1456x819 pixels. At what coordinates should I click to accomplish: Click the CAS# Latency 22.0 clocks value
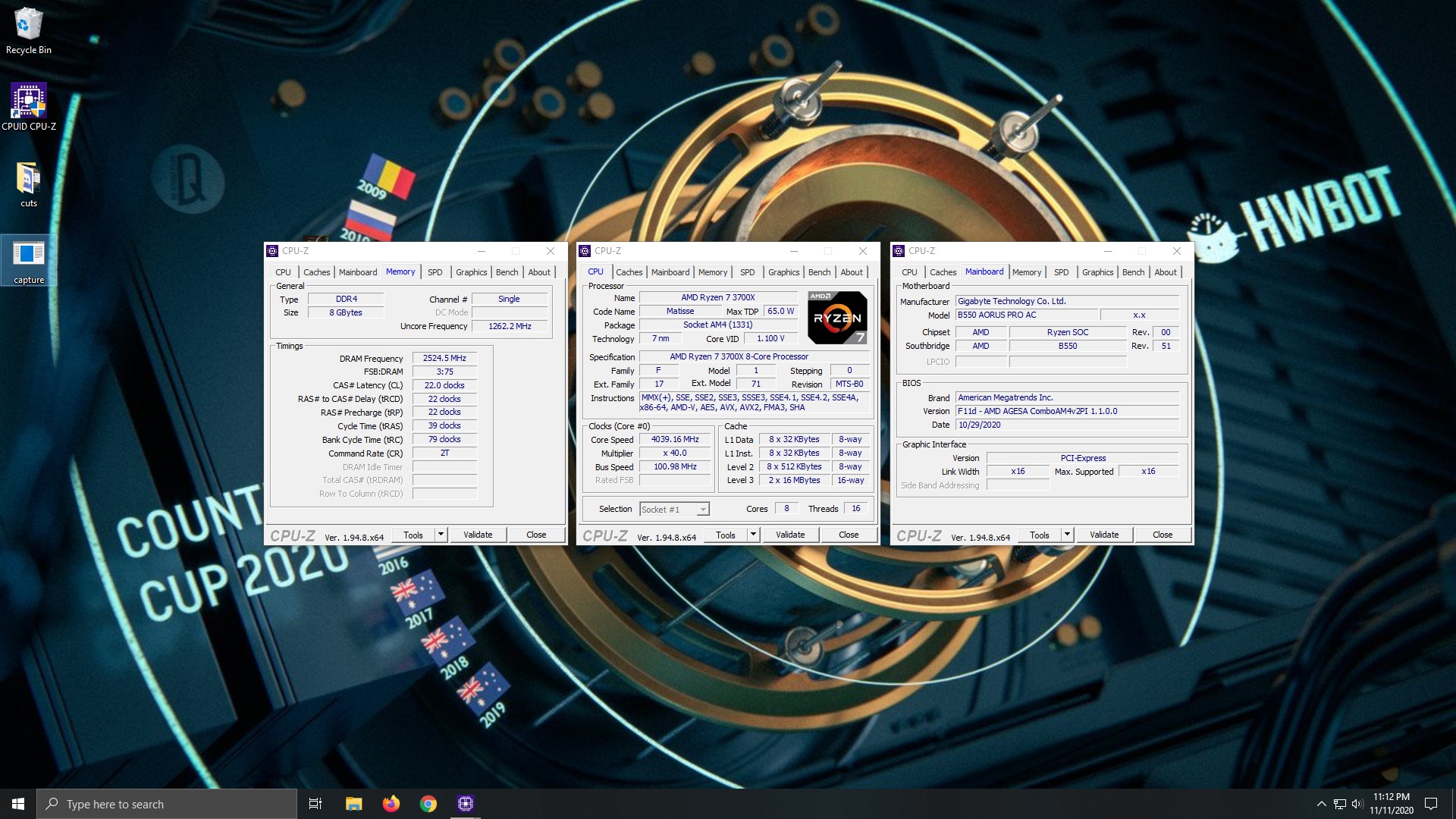click(444, 385)
